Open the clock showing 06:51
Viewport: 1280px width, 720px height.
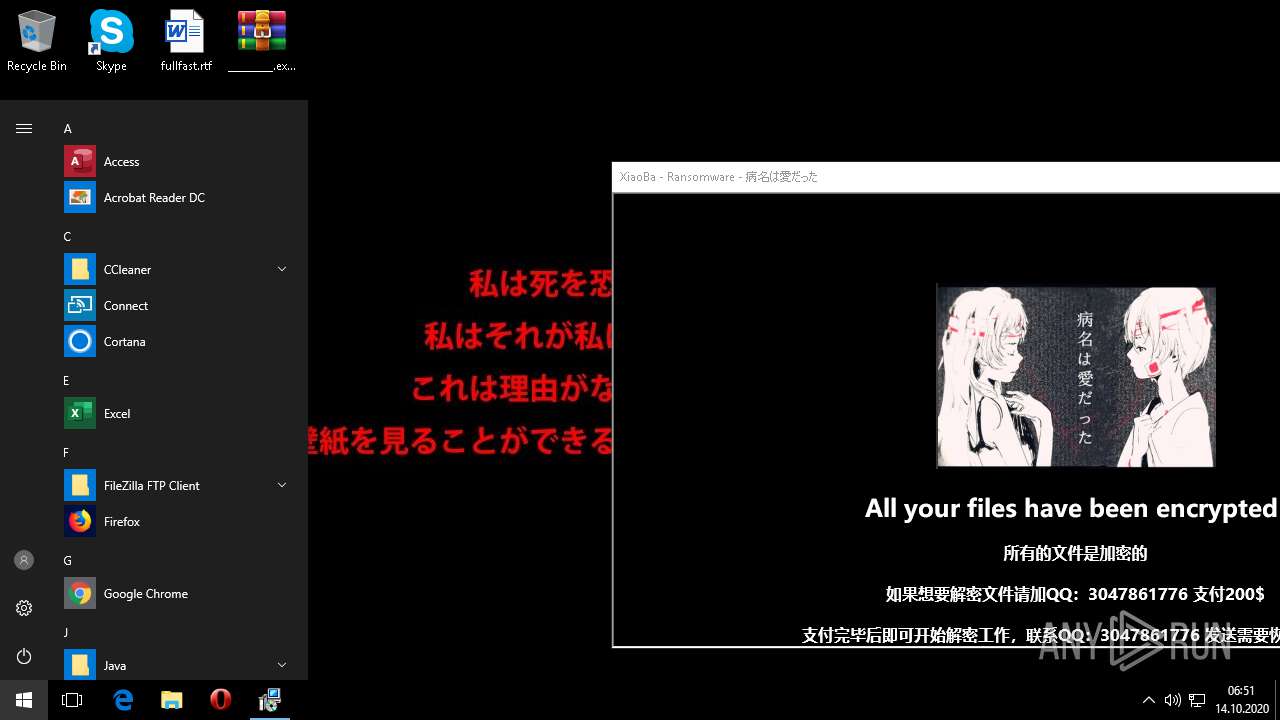pos(1241,700)
